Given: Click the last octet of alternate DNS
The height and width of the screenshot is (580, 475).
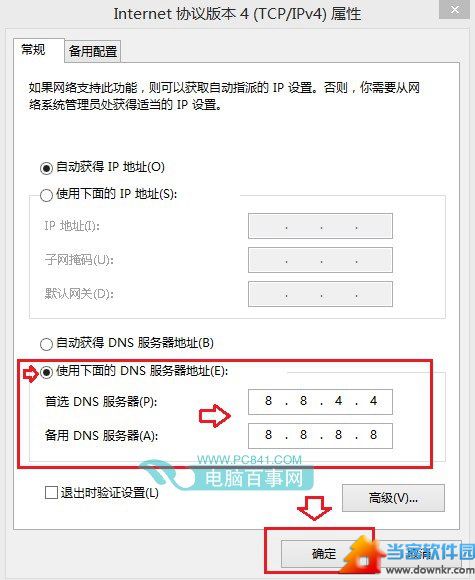Looking at the screenshot, I should pos(373,435).
